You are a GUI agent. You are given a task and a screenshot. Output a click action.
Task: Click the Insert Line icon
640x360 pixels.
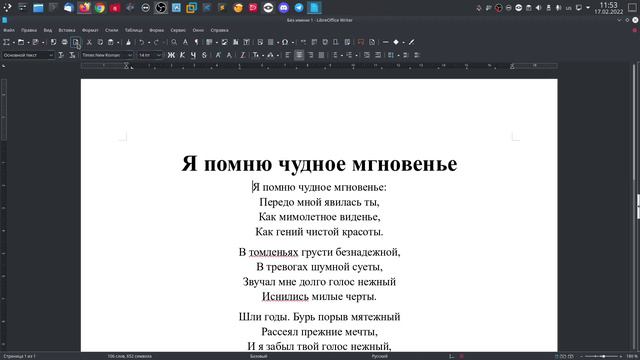coord(385,42)
